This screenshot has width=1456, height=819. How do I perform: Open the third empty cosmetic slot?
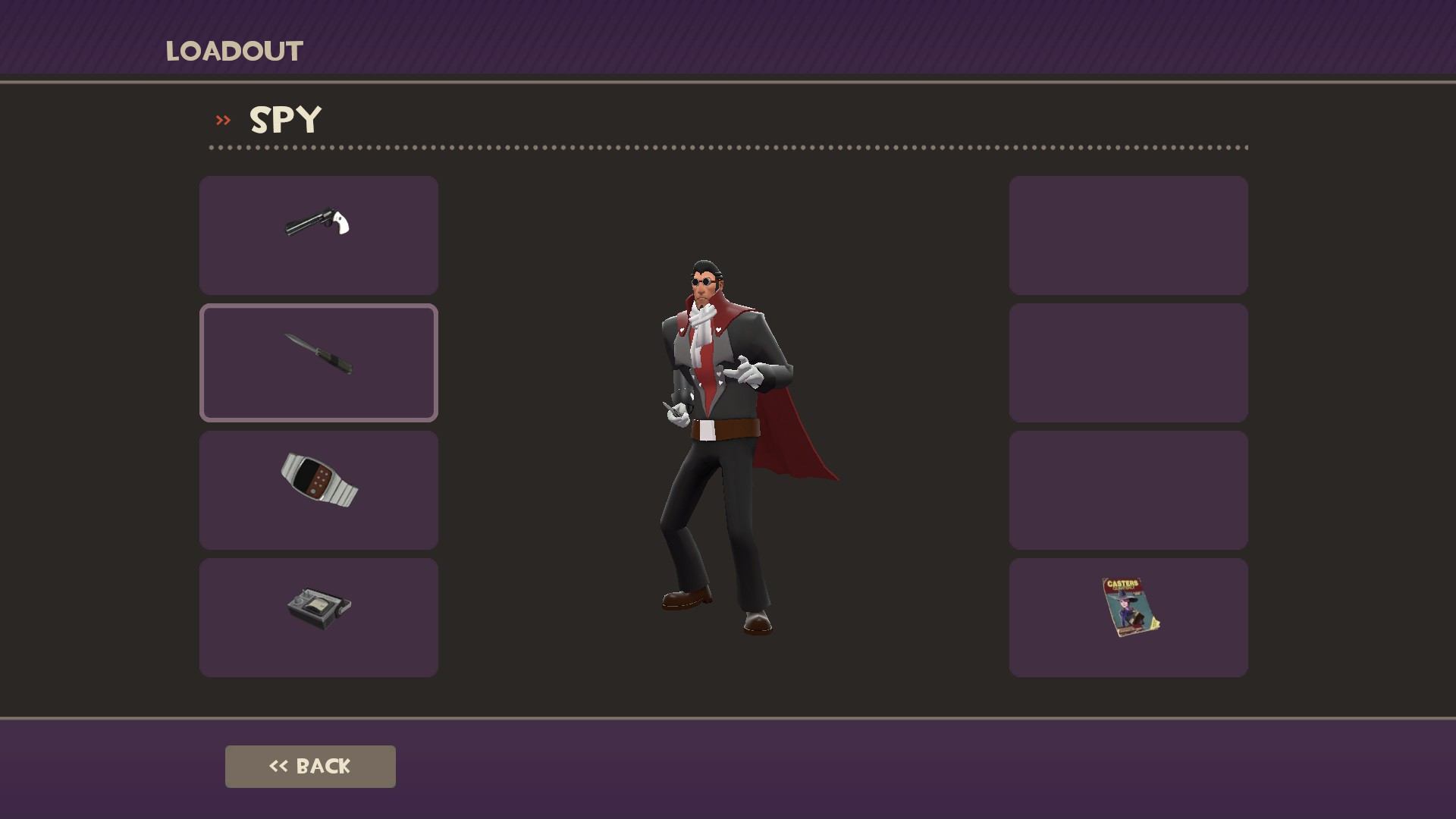[x=1128, y=490]
